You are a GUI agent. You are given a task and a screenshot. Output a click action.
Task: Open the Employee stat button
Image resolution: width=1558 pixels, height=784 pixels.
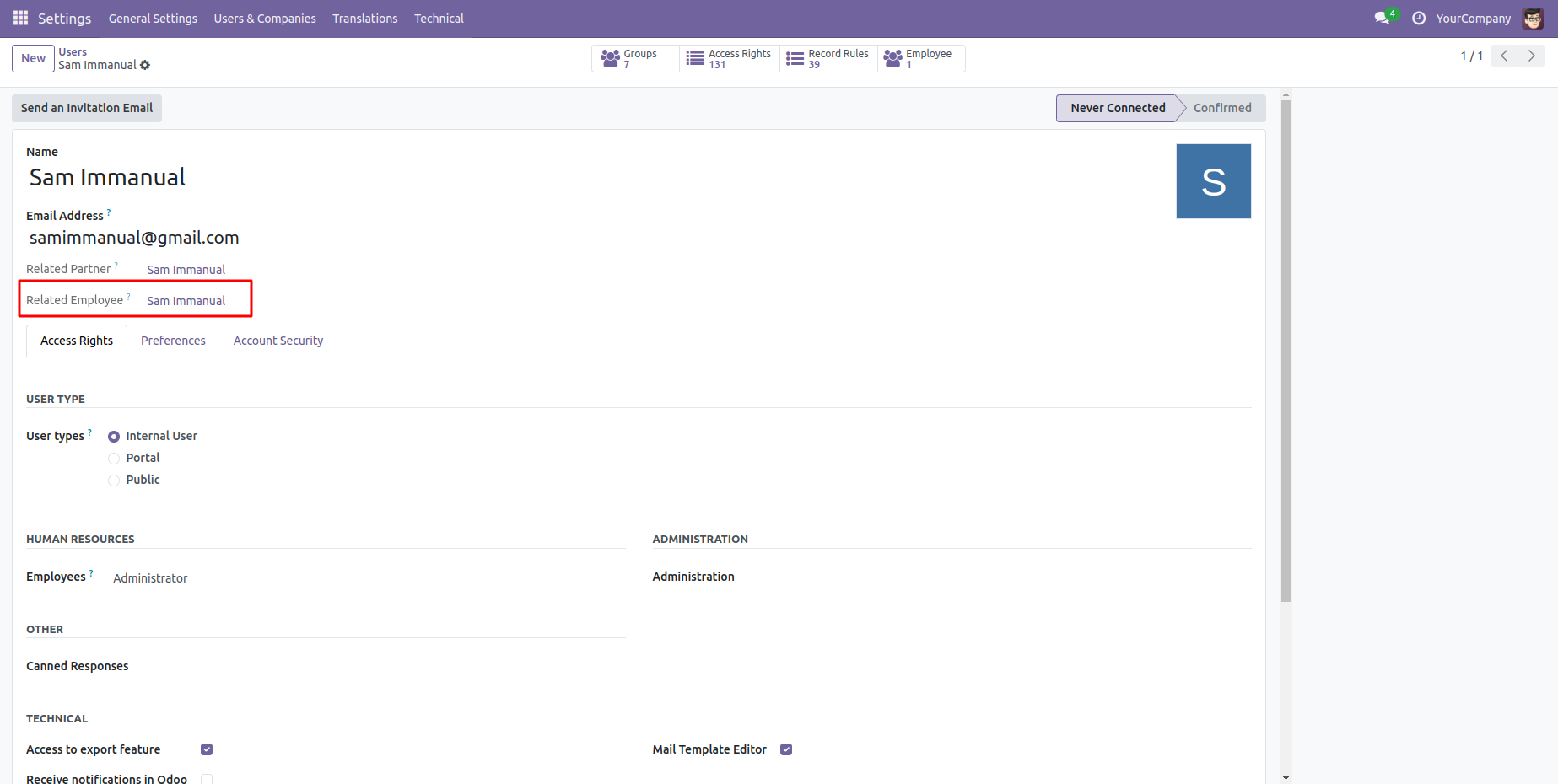coord(920,58)
